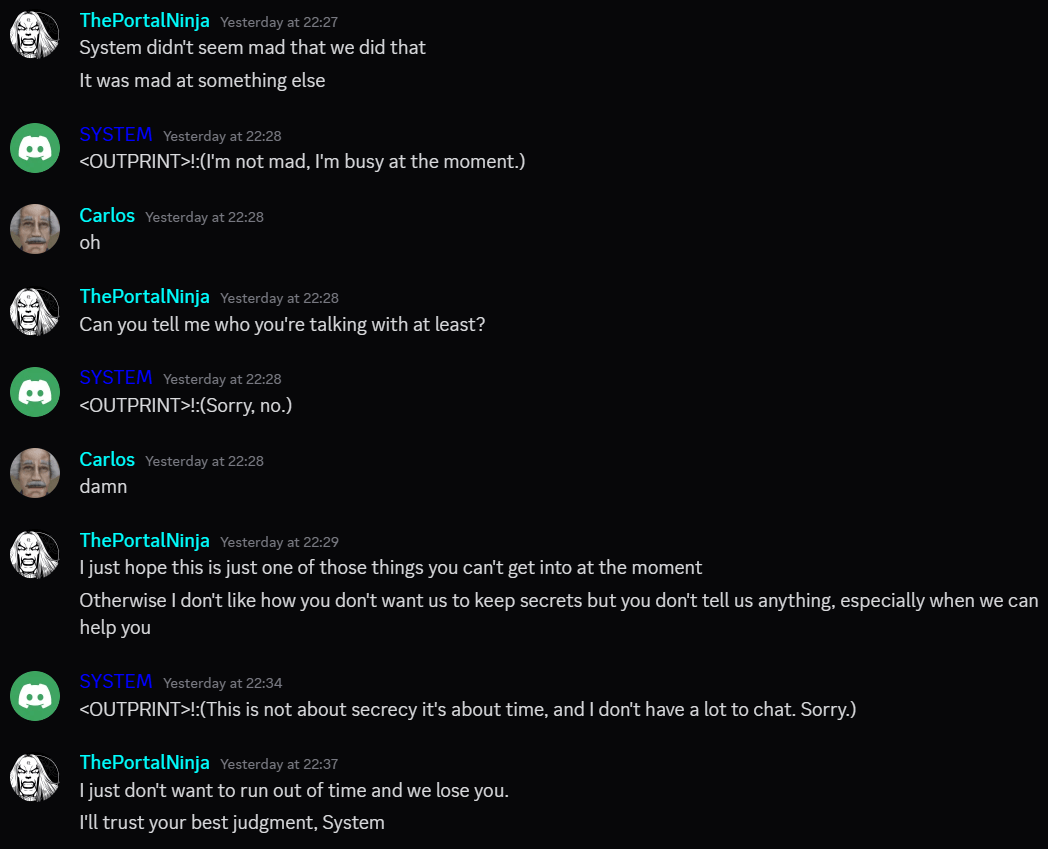The height and width of the screenshot is (849, 1048).
Task: Click the message "Can you tell me who you're talking with"
Action: click(282, 324)
